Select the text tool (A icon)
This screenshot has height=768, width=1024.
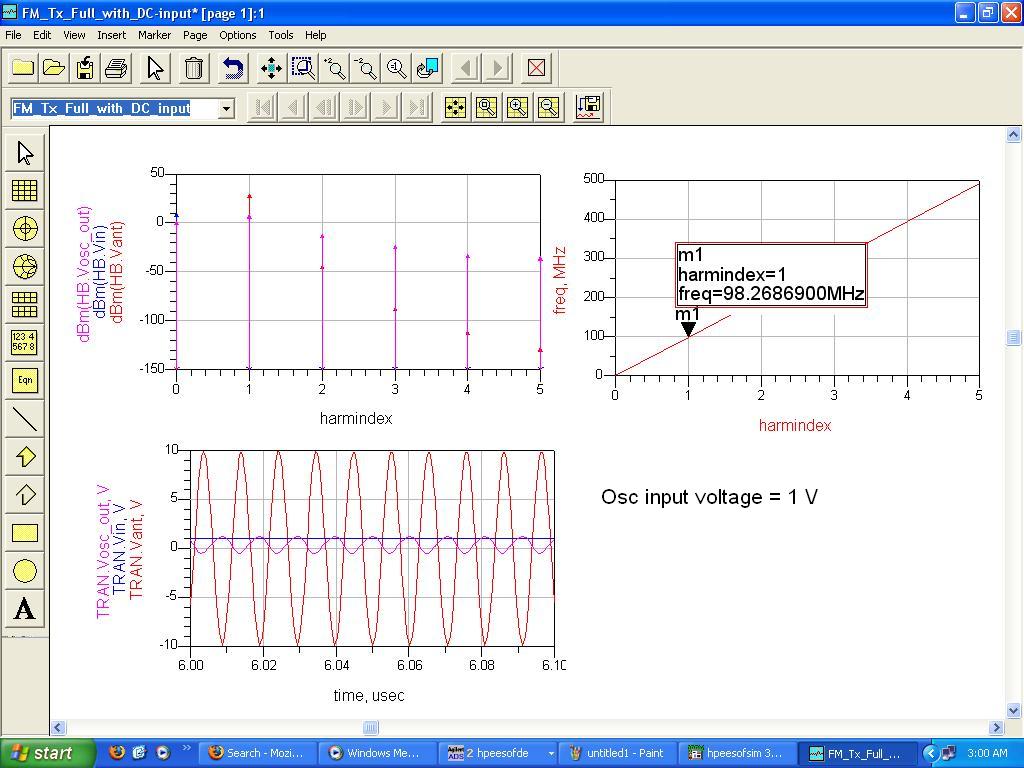pos(25,609)
